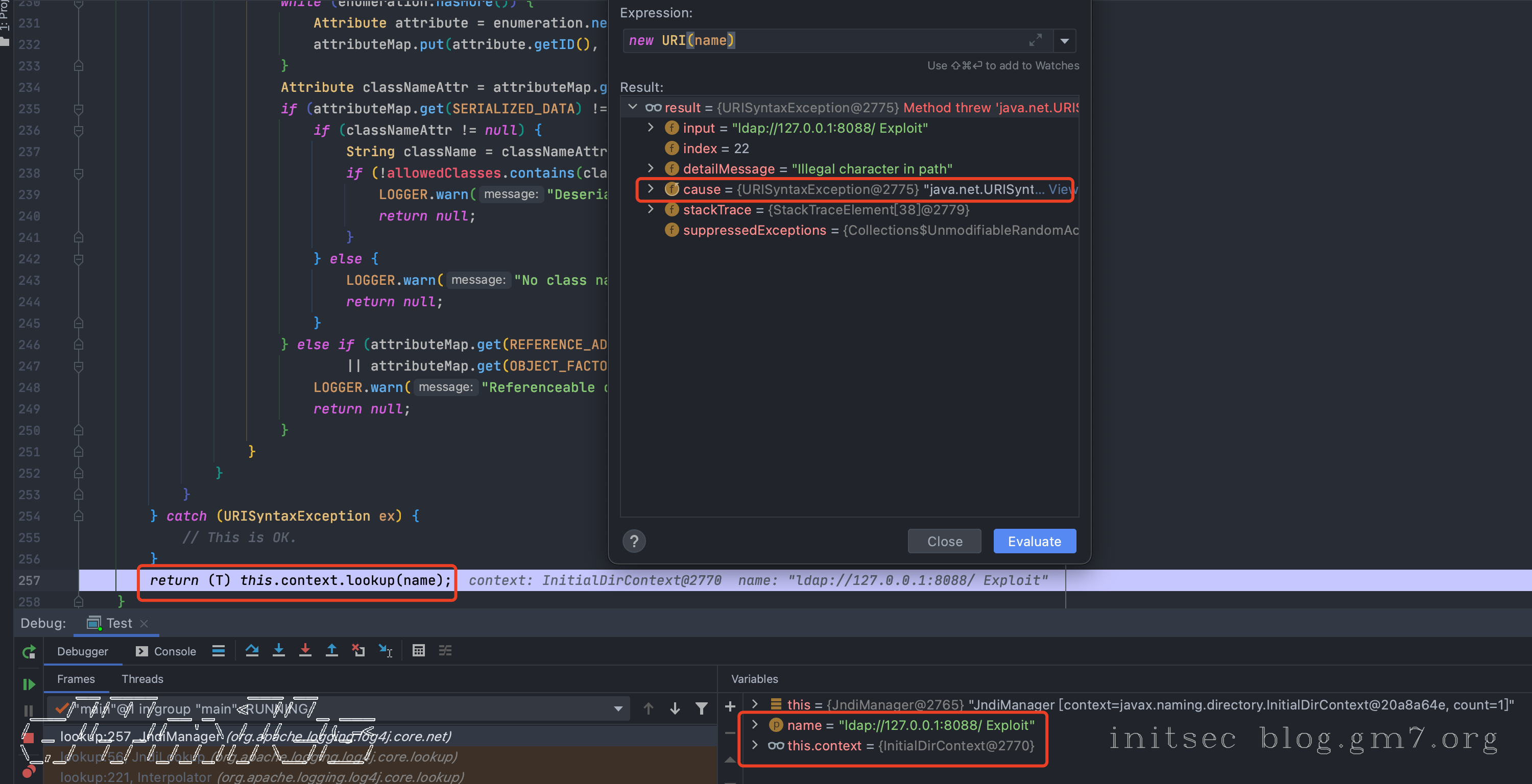Viewport: 1532px width, 784px height.
Task: Open expression history dropdown arrow
Action: [1065, 41]
